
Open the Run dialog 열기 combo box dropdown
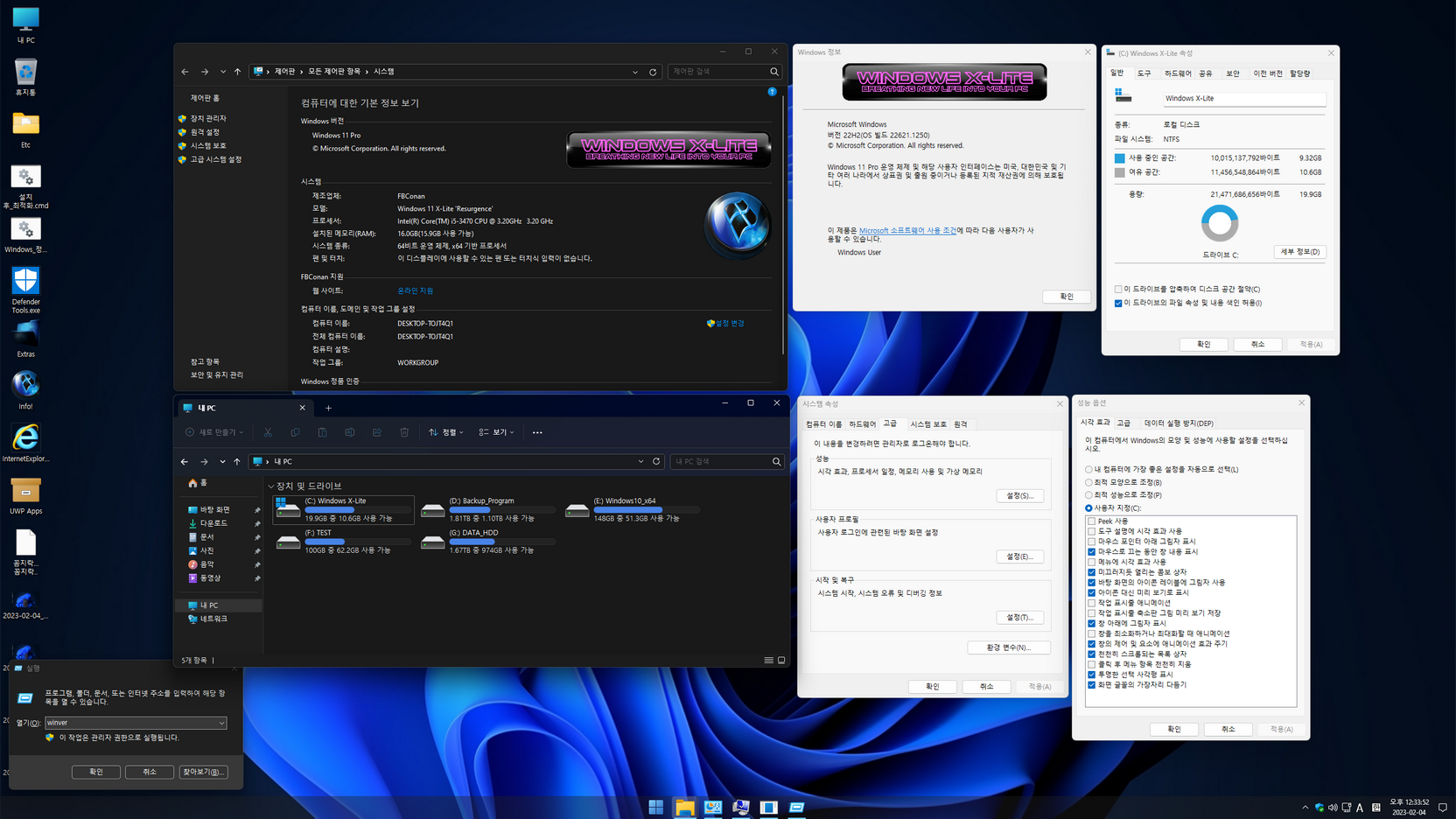pyautogui.click(x=221, y=723)
